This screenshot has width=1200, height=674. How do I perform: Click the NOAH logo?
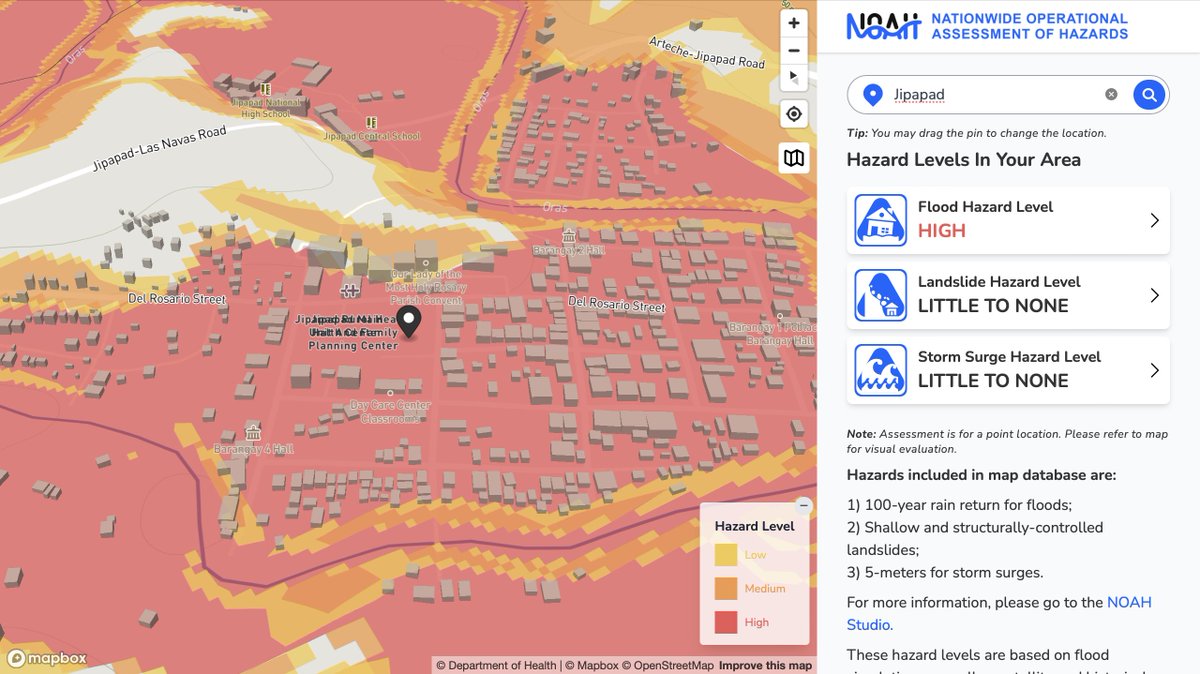click(x=884, y=26)
